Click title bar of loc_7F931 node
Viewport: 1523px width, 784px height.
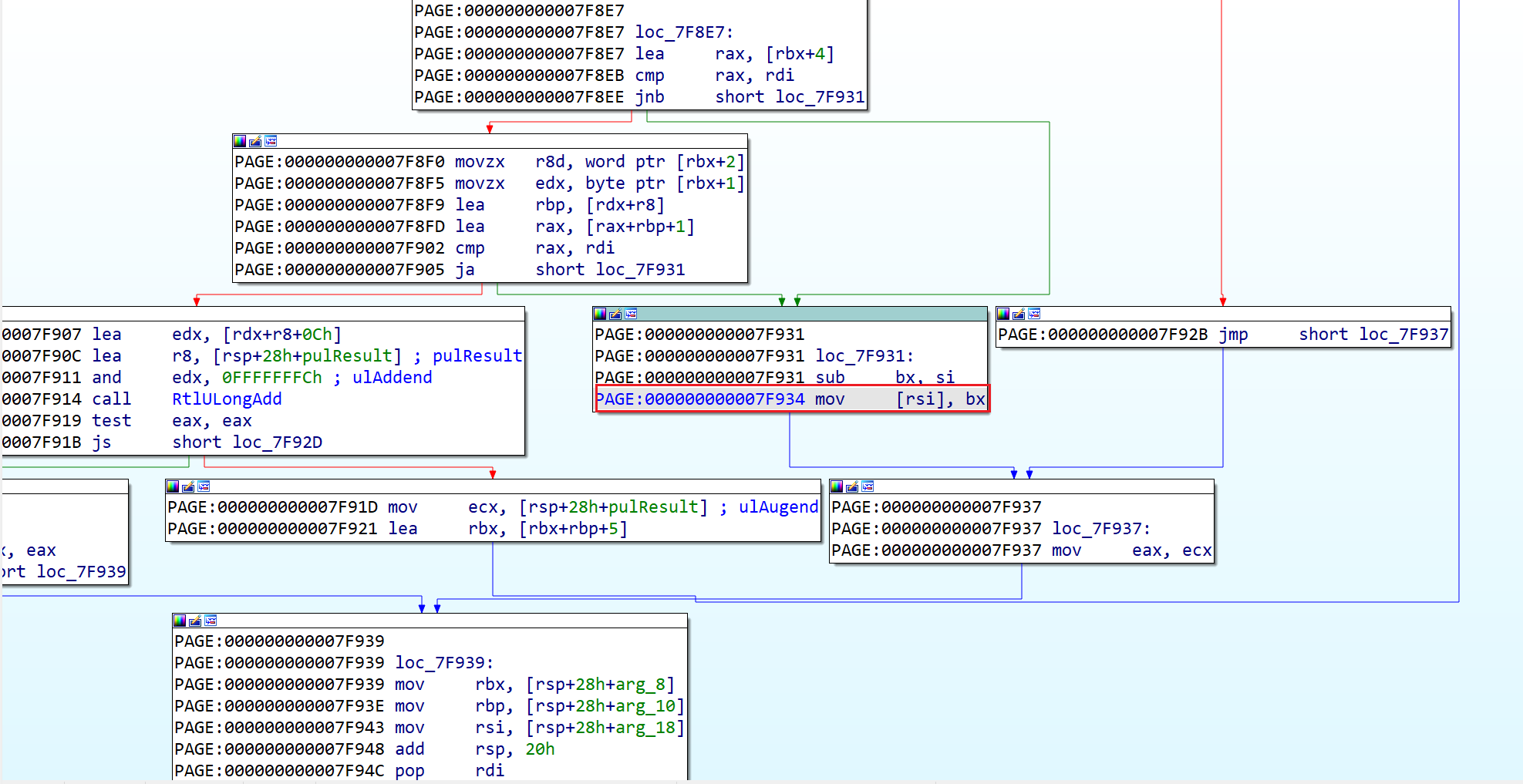[x=810, y=314]
